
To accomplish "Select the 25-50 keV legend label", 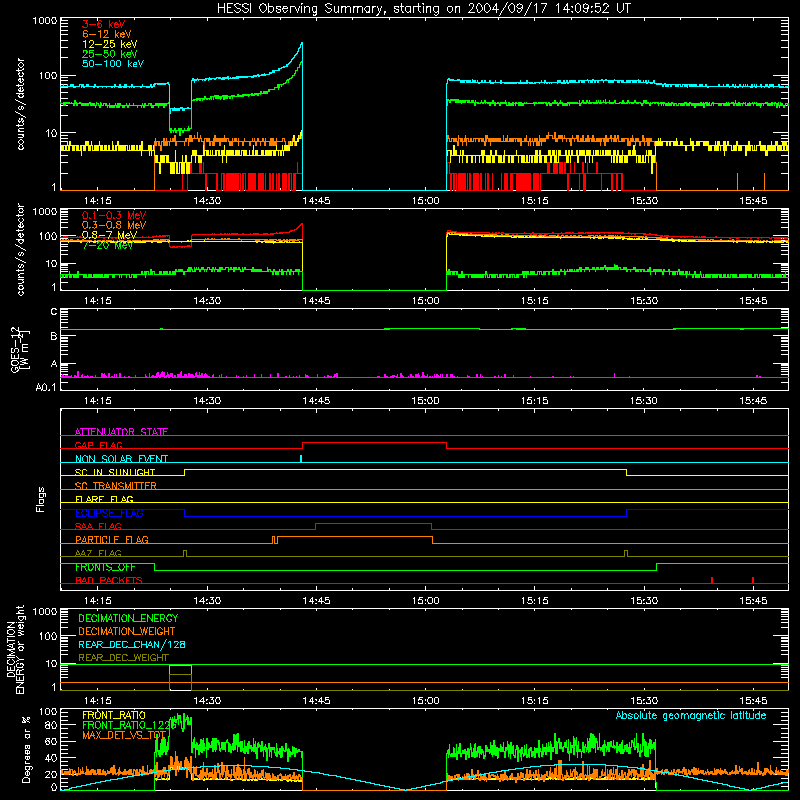I will pyautogui.click(x=110, y=54).
